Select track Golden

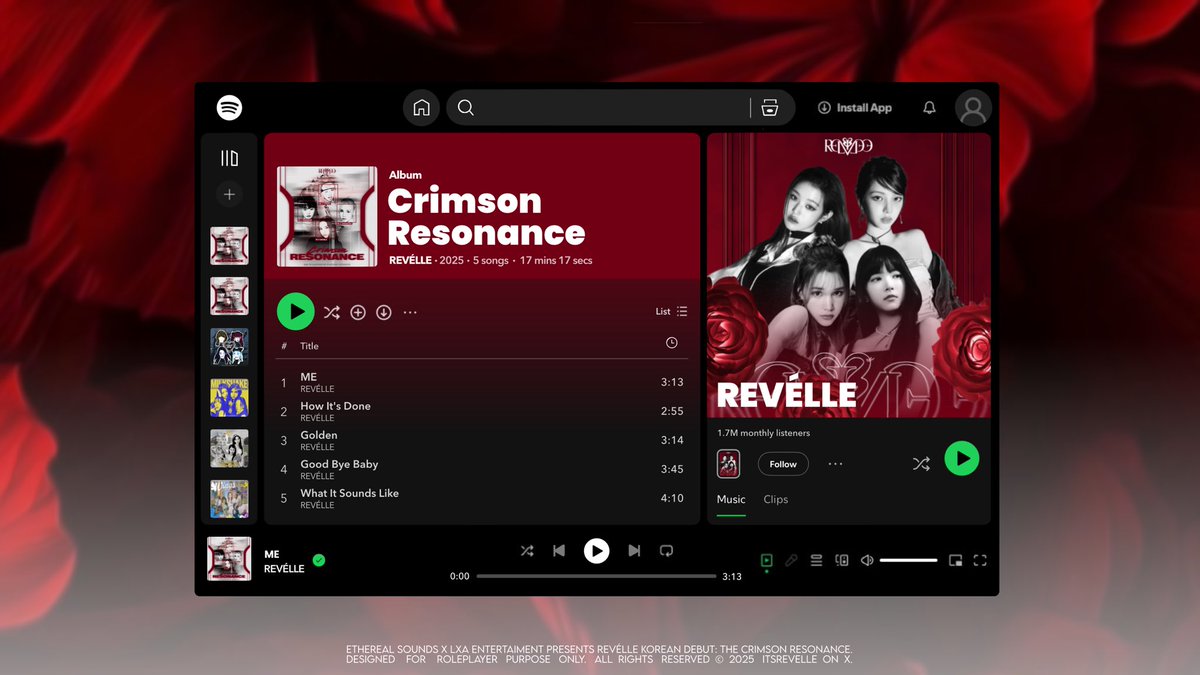point(481,440)
